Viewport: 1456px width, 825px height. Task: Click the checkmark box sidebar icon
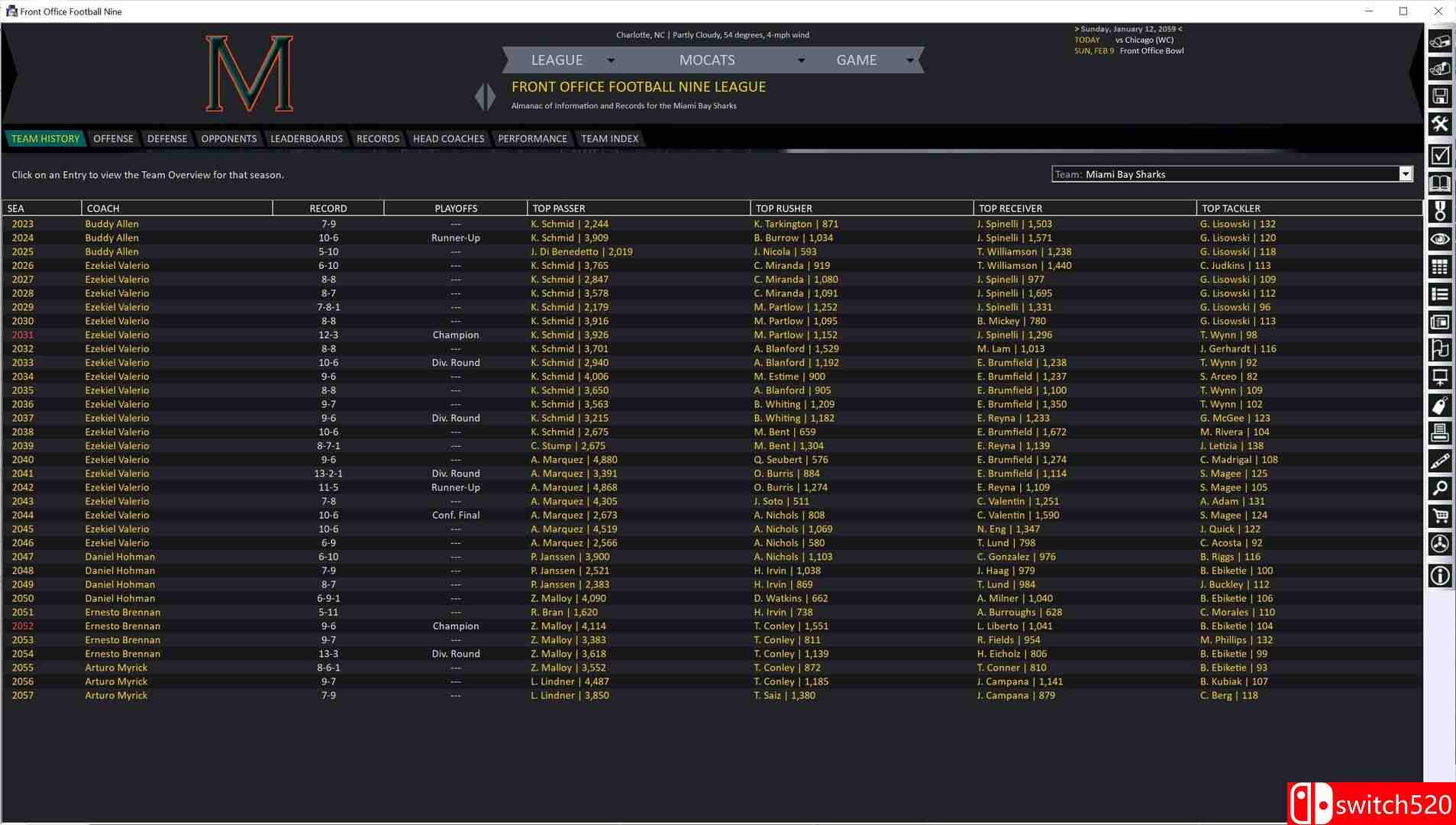click(x=1439, y=156)
